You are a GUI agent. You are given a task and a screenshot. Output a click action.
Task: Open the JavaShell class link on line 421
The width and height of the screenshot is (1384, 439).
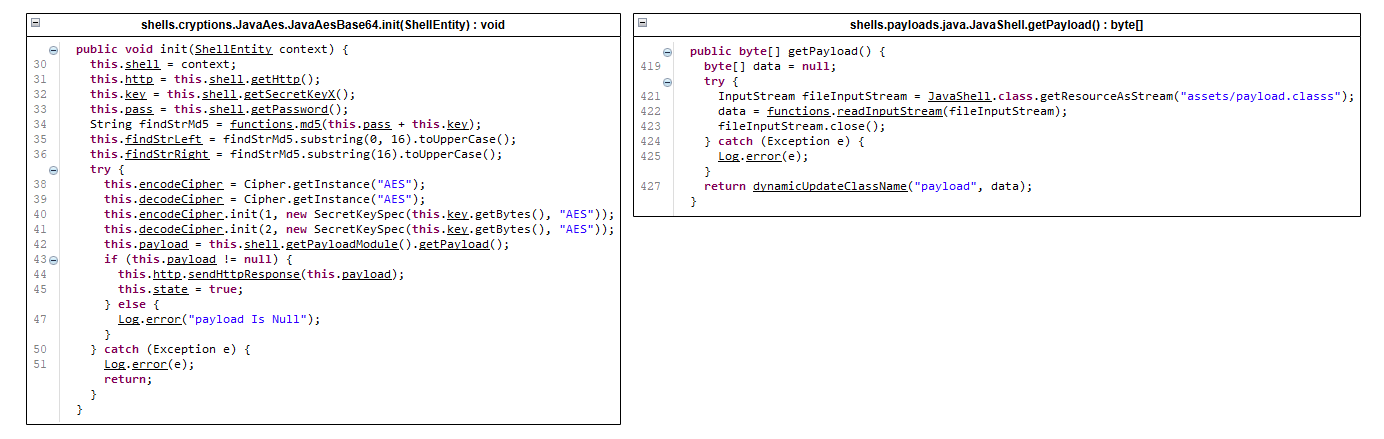click(x=962, y=96)
